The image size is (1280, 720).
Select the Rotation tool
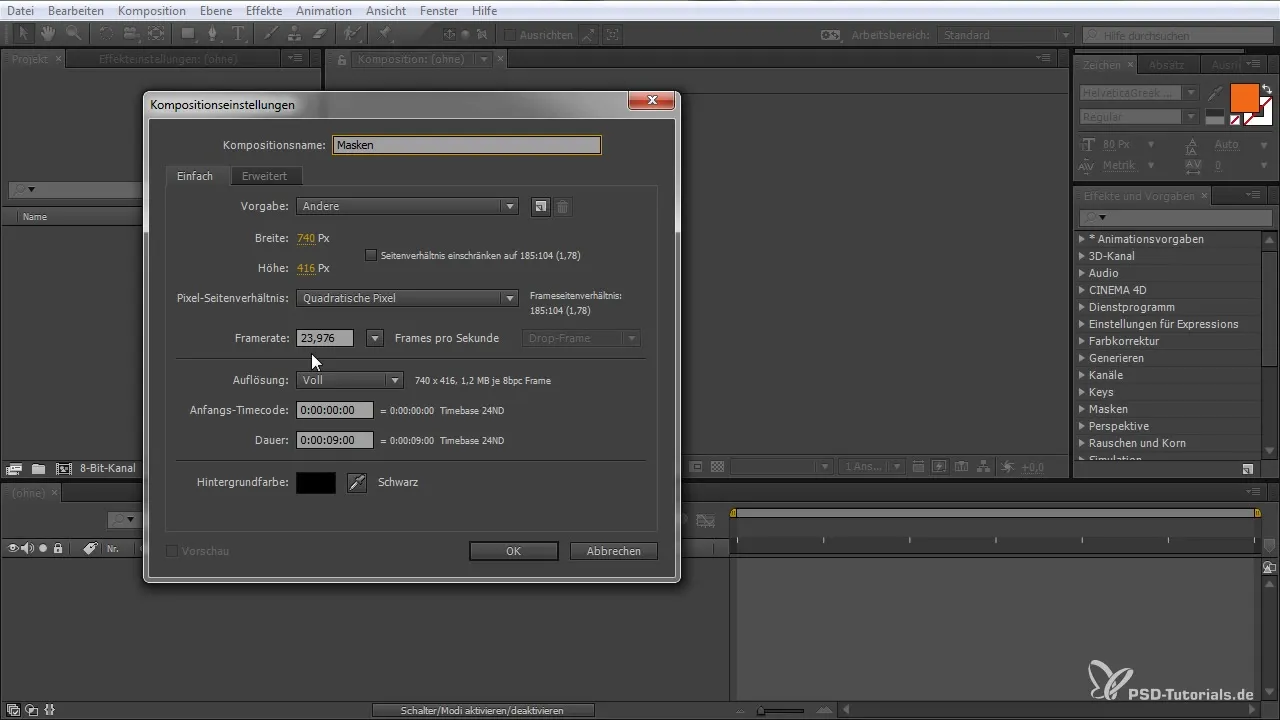coord(106,33)
